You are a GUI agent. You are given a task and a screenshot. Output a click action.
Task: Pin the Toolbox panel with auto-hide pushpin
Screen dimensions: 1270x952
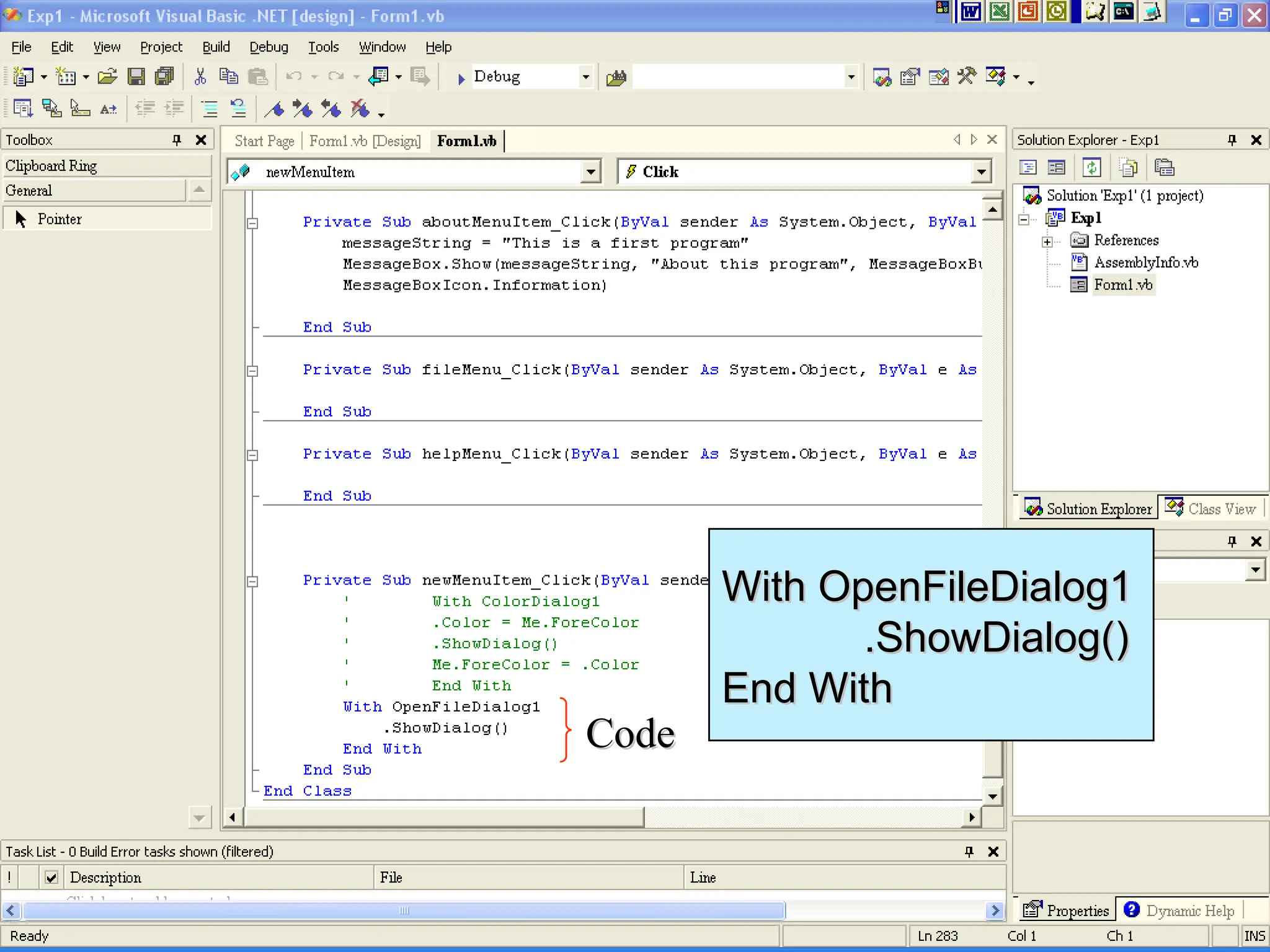177,140
